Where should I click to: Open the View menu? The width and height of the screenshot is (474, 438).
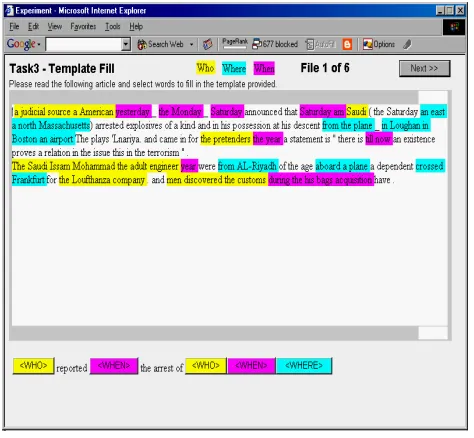[55, 26]
